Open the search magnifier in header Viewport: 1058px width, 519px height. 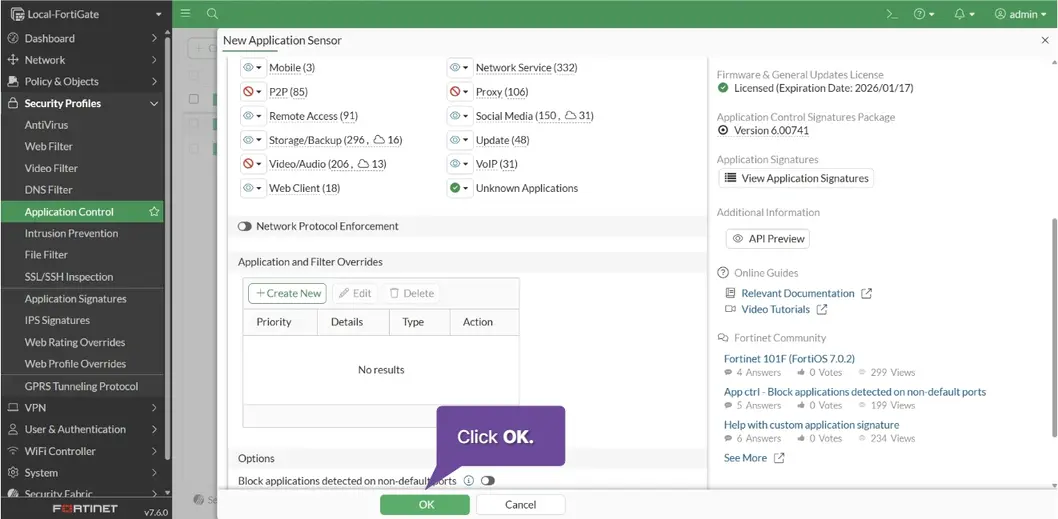click(212, 13)
